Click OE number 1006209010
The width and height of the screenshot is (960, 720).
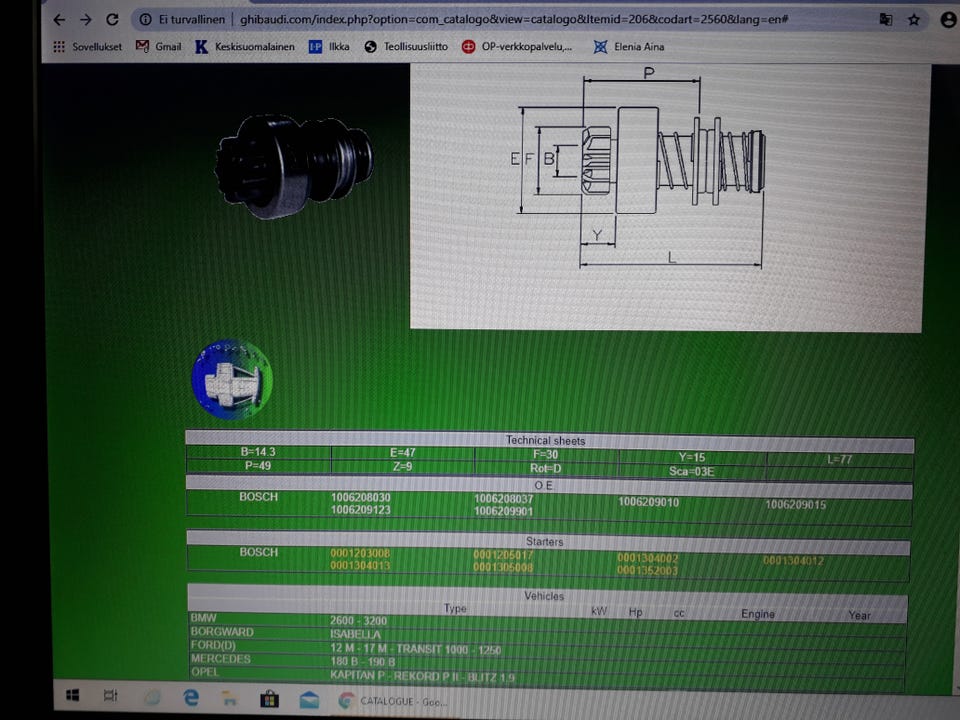[648, 503]
